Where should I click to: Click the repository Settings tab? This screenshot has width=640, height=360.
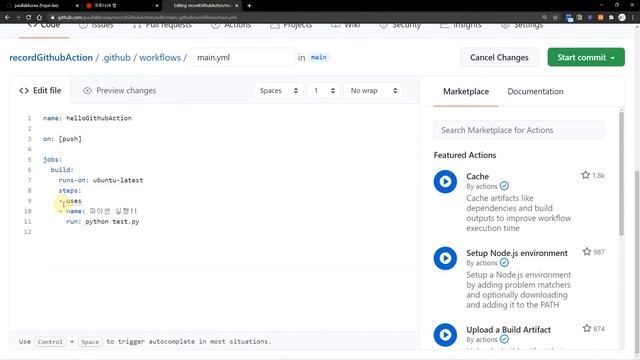pyautogui.click(x=522, y=26)
